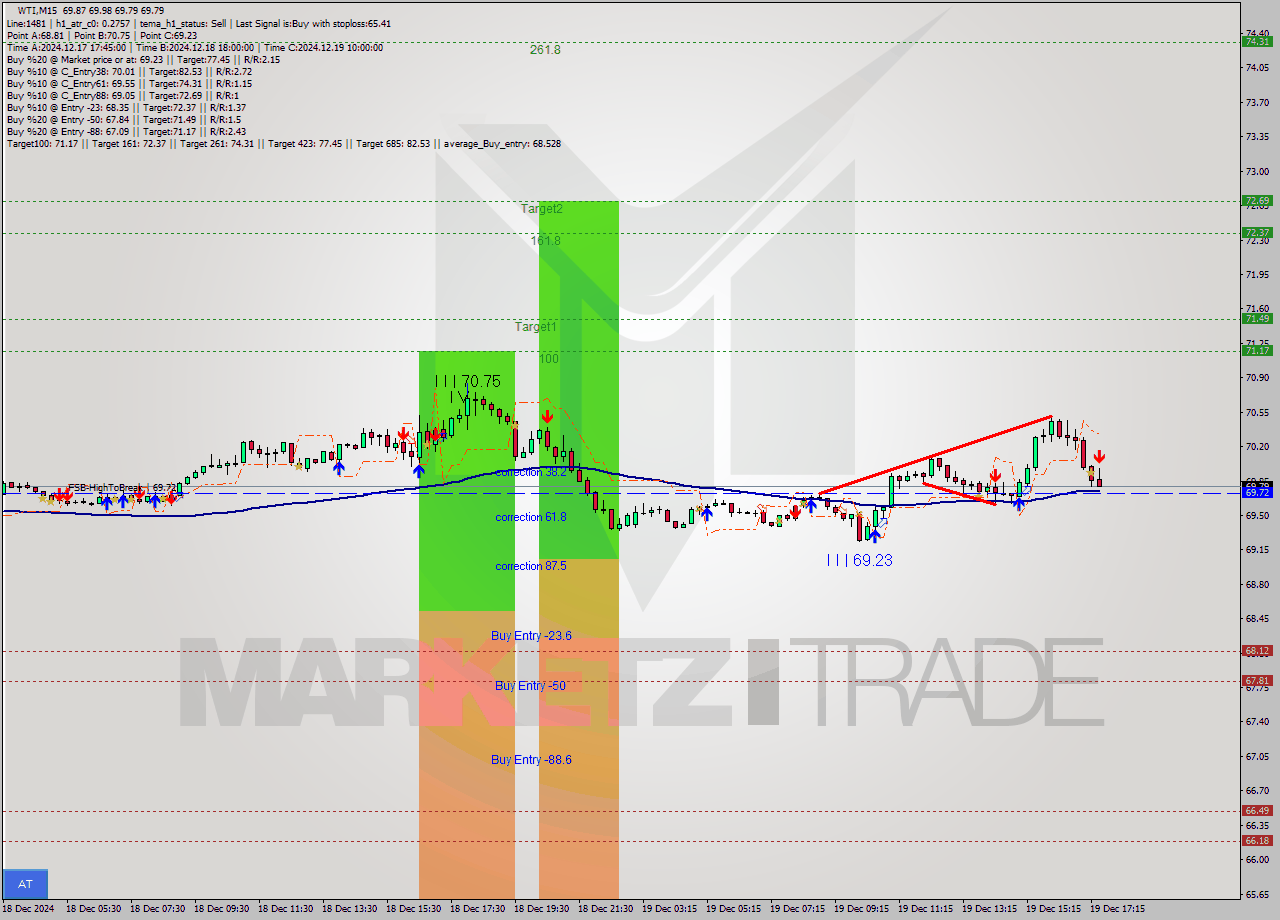The image size is (1280, 920).
Task: Click the 161.8 Fibonacci label
Action: tap(545, 241)
